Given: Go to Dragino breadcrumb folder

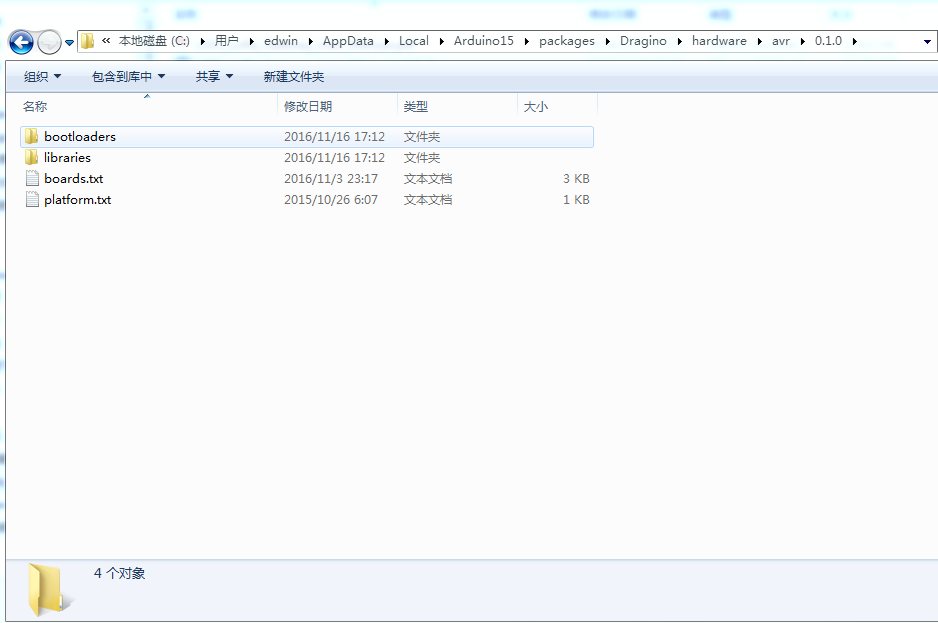Looking at the screenshot, I should 643,41.
